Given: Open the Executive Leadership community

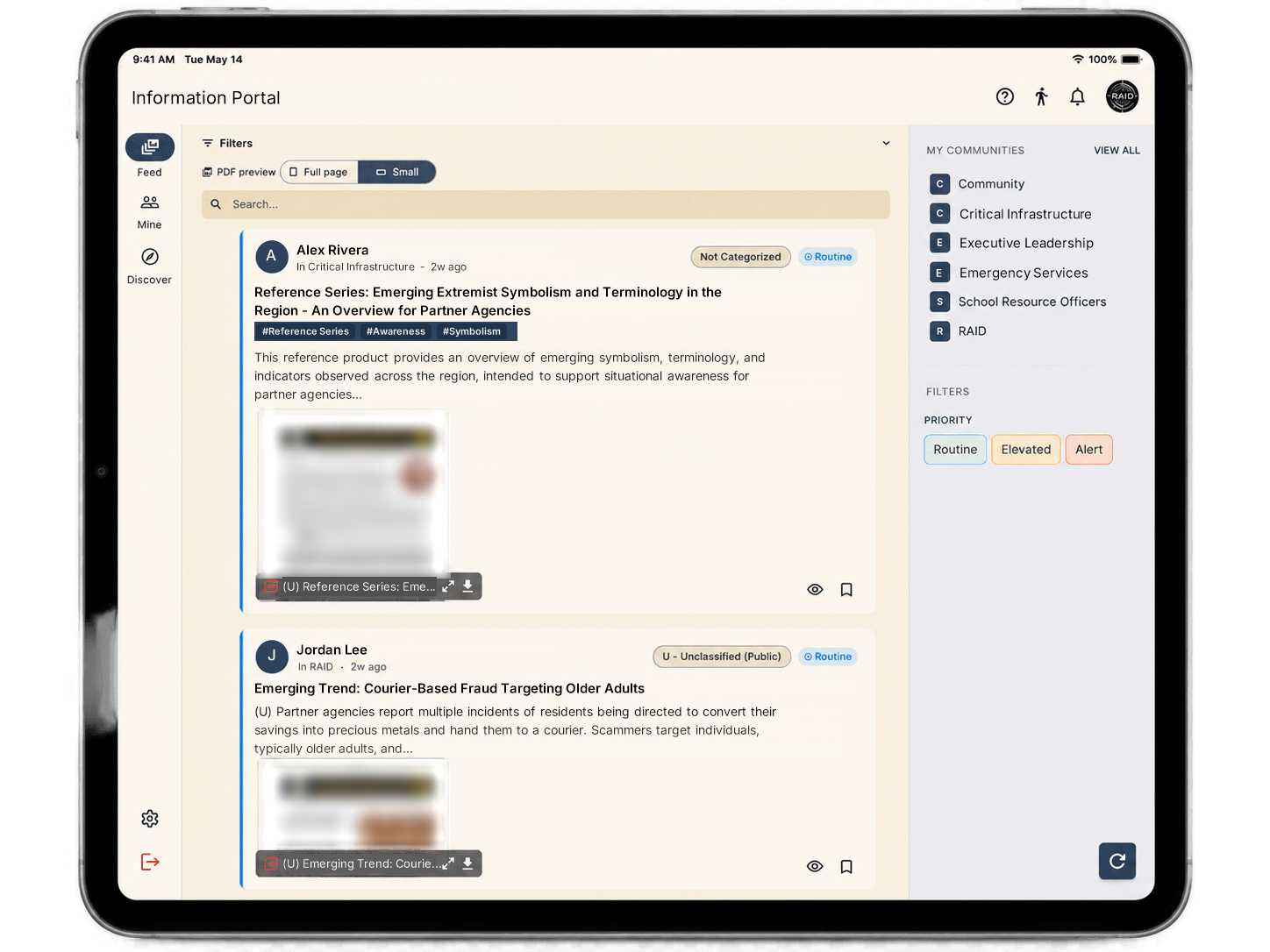Looking at the screenshot, I should point(1012,243).
